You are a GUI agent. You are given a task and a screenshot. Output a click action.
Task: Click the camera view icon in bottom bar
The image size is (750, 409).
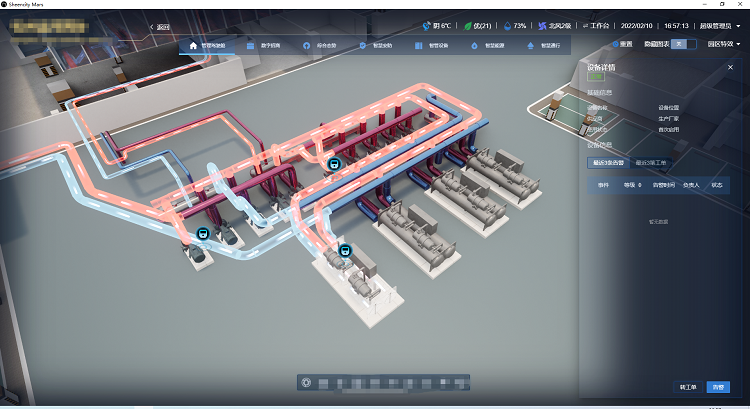pos(307,383)
